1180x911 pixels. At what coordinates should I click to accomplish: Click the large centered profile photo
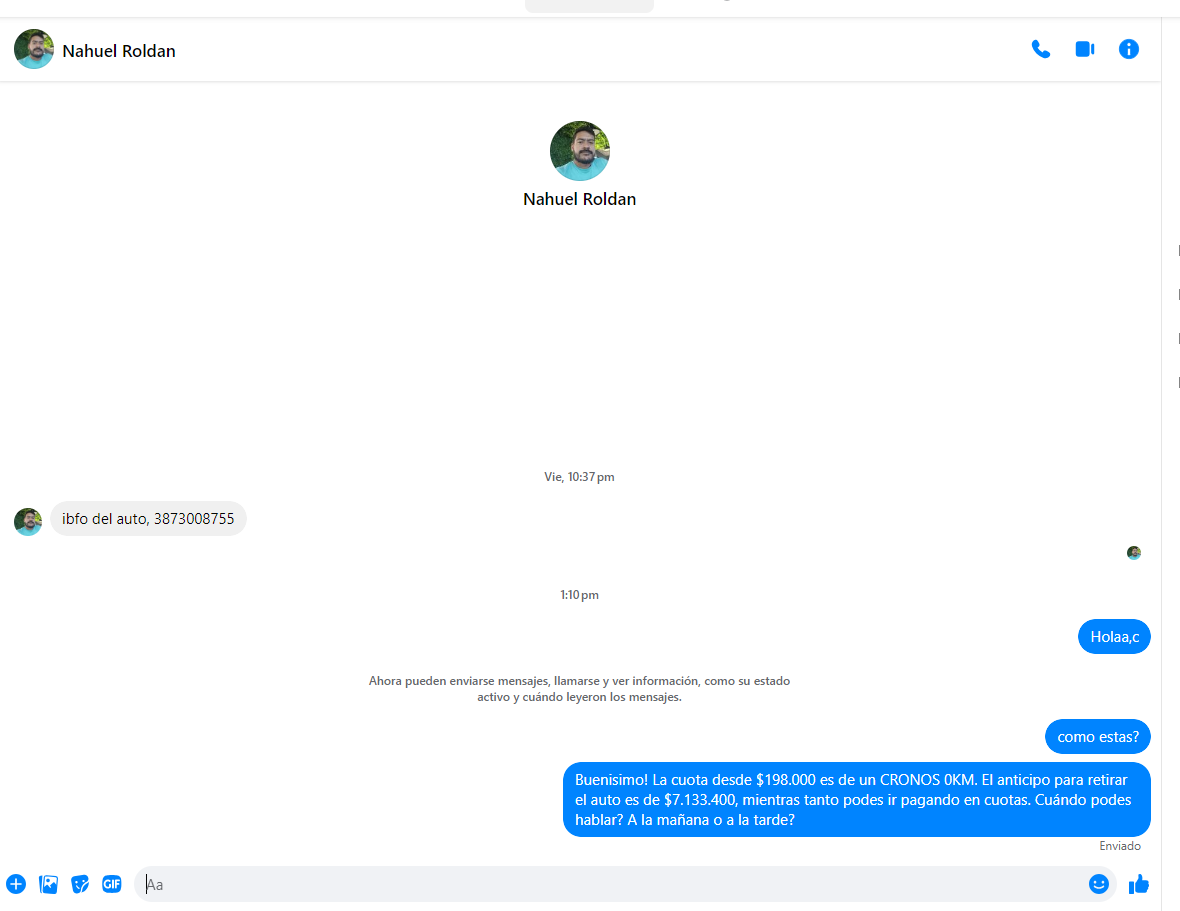(x=579, y=150)
